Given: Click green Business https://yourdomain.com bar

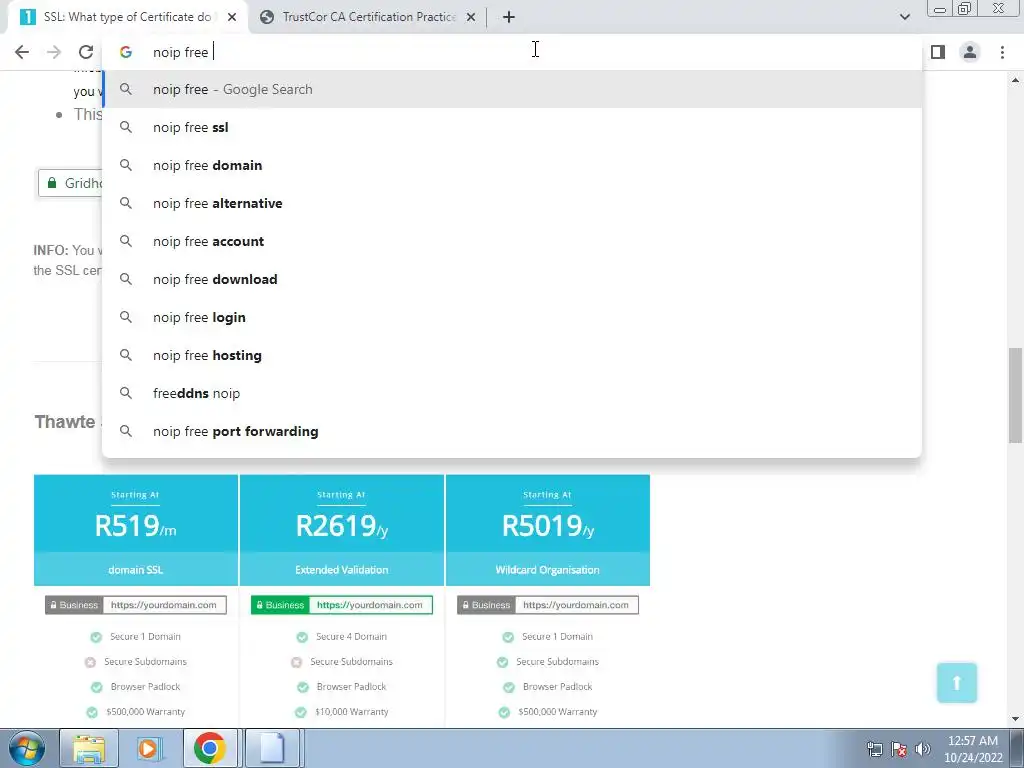Looking at the screenshot, I should [342, 605].
